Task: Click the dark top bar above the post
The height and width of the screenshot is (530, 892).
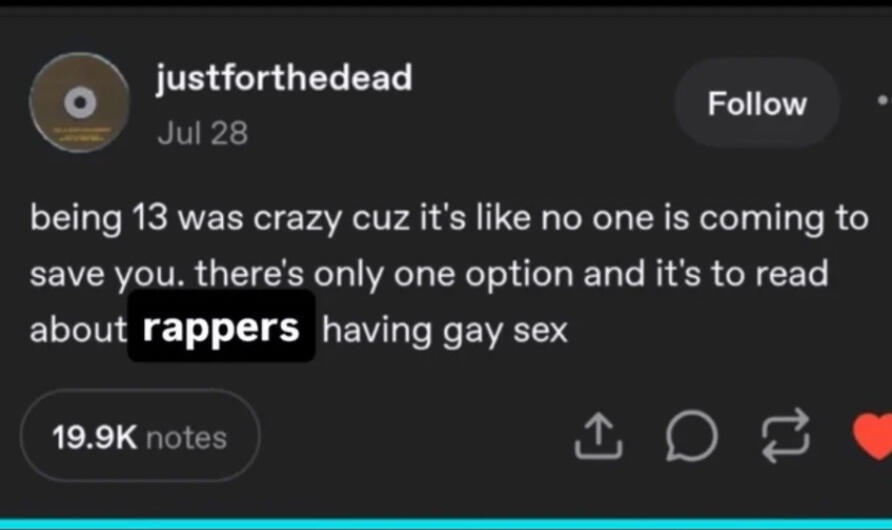Action: [446, 8]
